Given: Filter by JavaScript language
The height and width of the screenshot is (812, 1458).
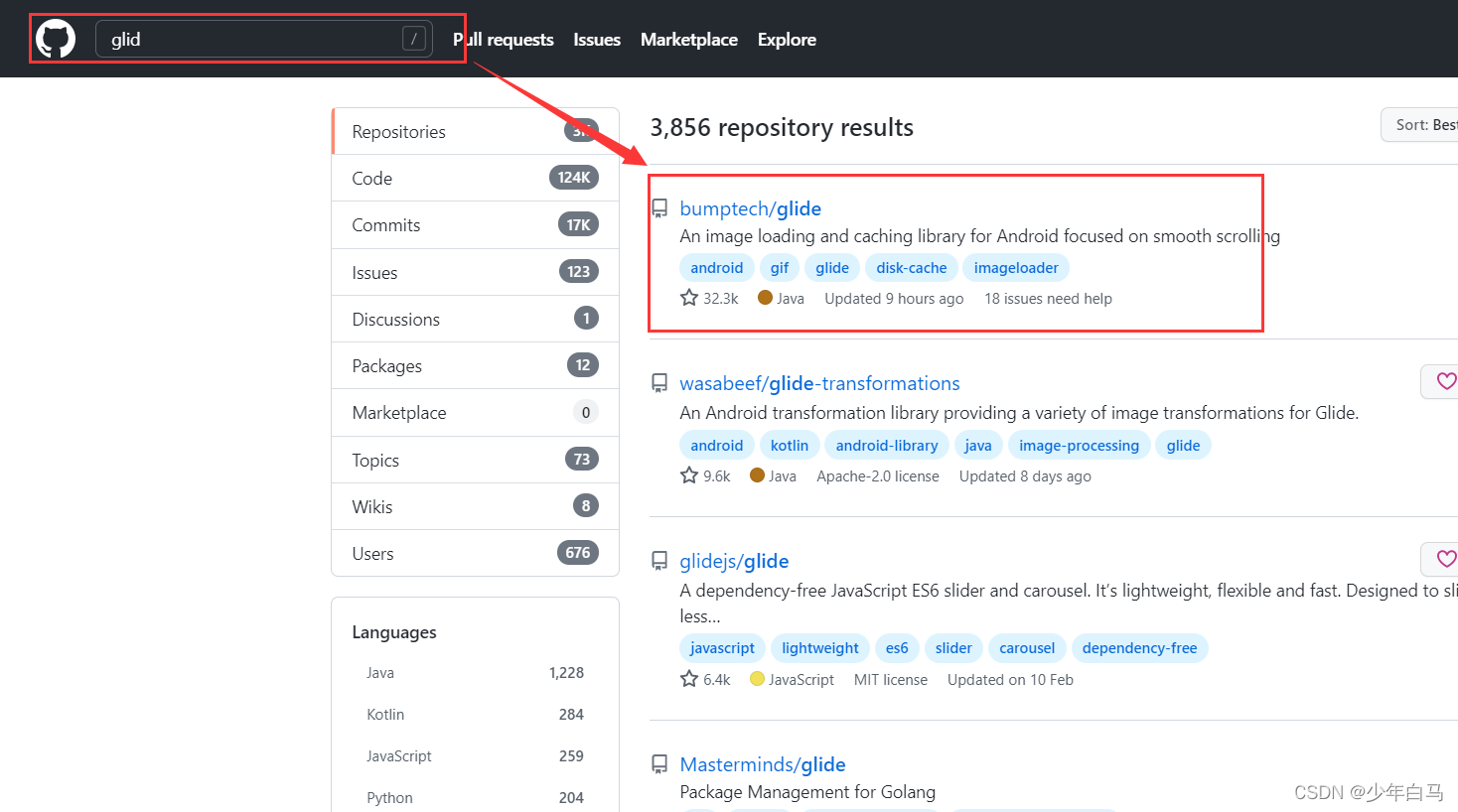Looking at the screenshot, I should click(x=475, y=756).
